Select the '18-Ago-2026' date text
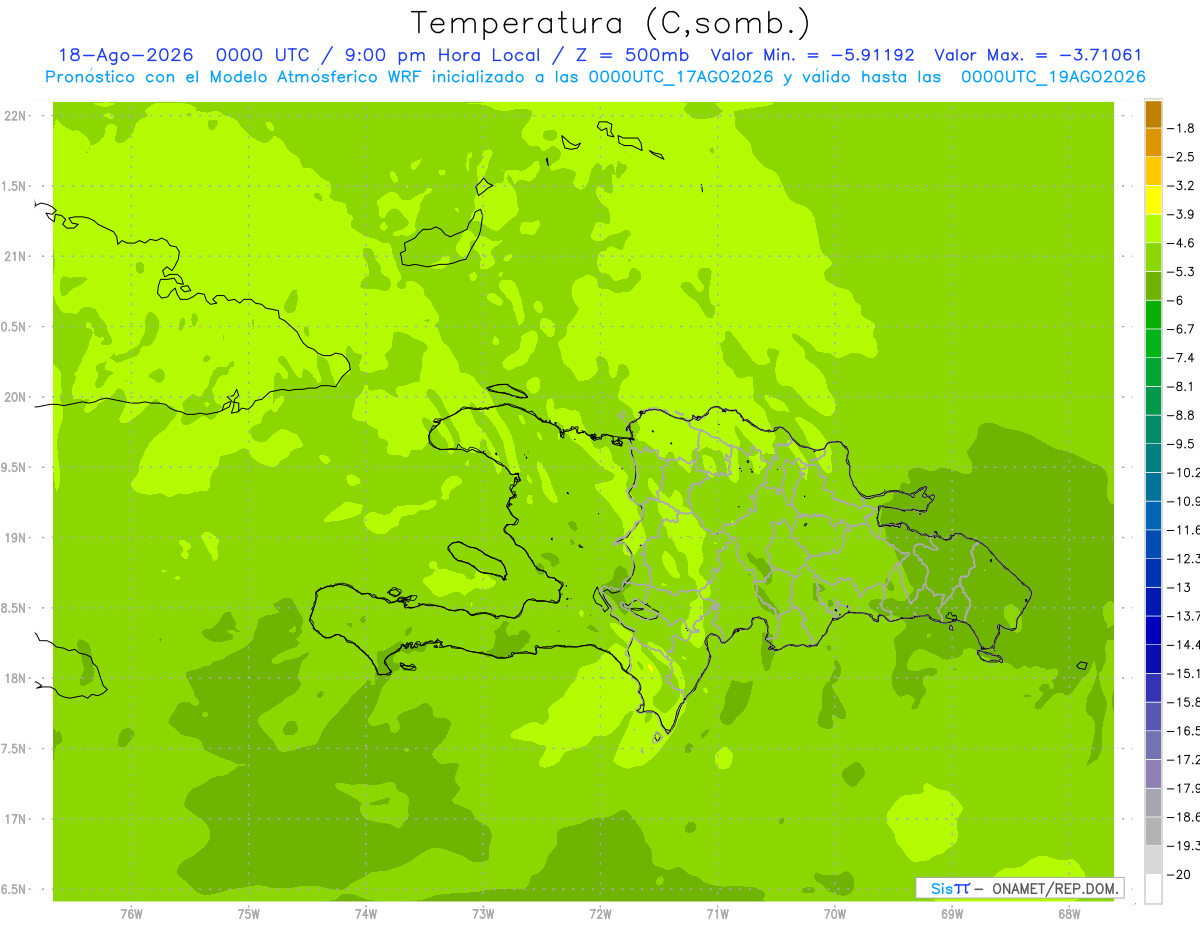Image resolution: width=1200 pixels, height=927 pixels. pyautogui.click(x=125, y=56)
